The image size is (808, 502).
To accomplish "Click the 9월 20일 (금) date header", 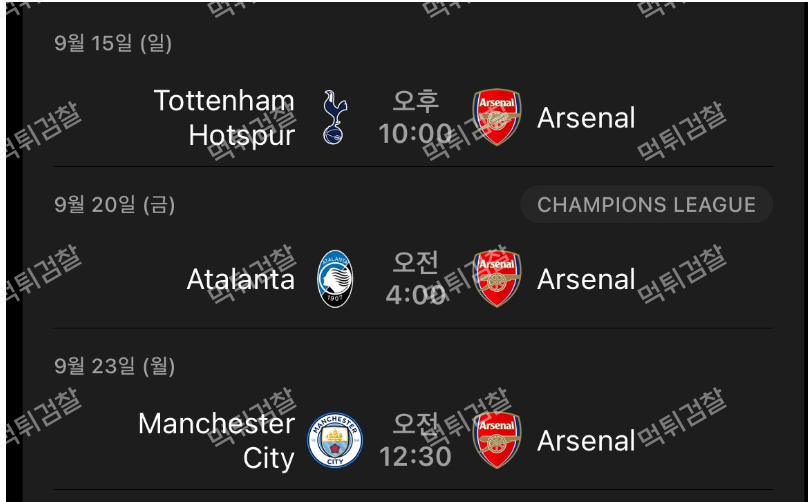I will coord(114,205).
